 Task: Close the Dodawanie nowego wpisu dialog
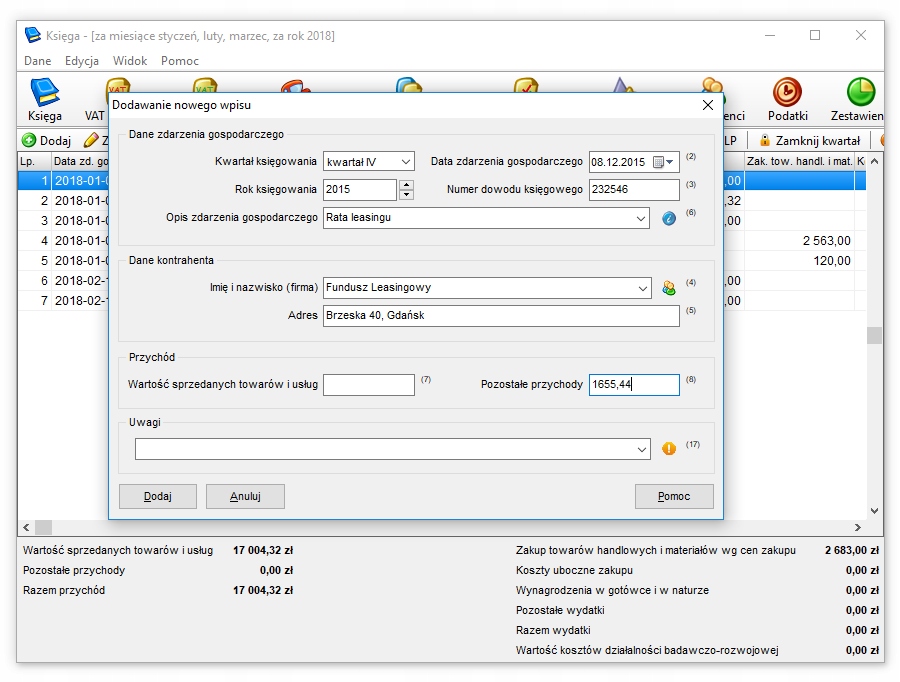tap(708, 105)
